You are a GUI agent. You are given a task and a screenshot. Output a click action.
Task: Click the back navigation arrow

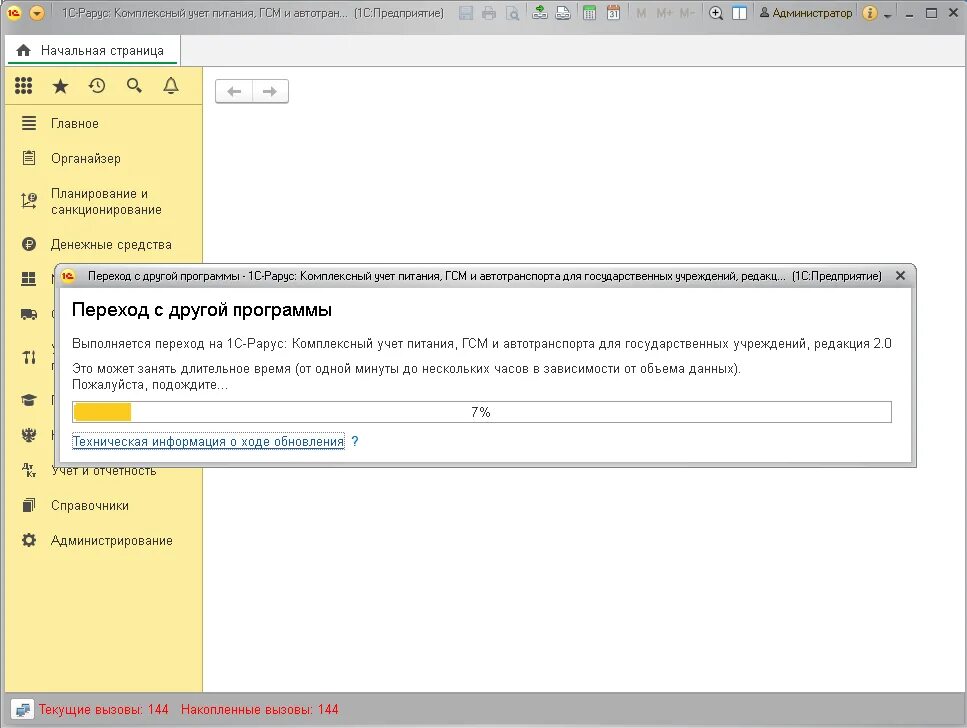tap(234, 91)
